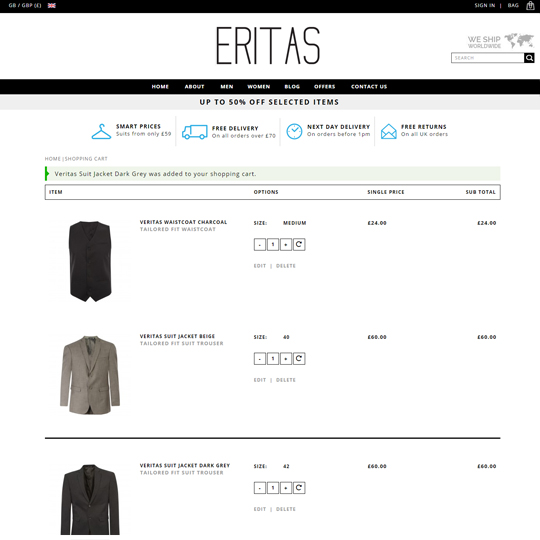Open the shopping bag icon

tap(530, 6)
